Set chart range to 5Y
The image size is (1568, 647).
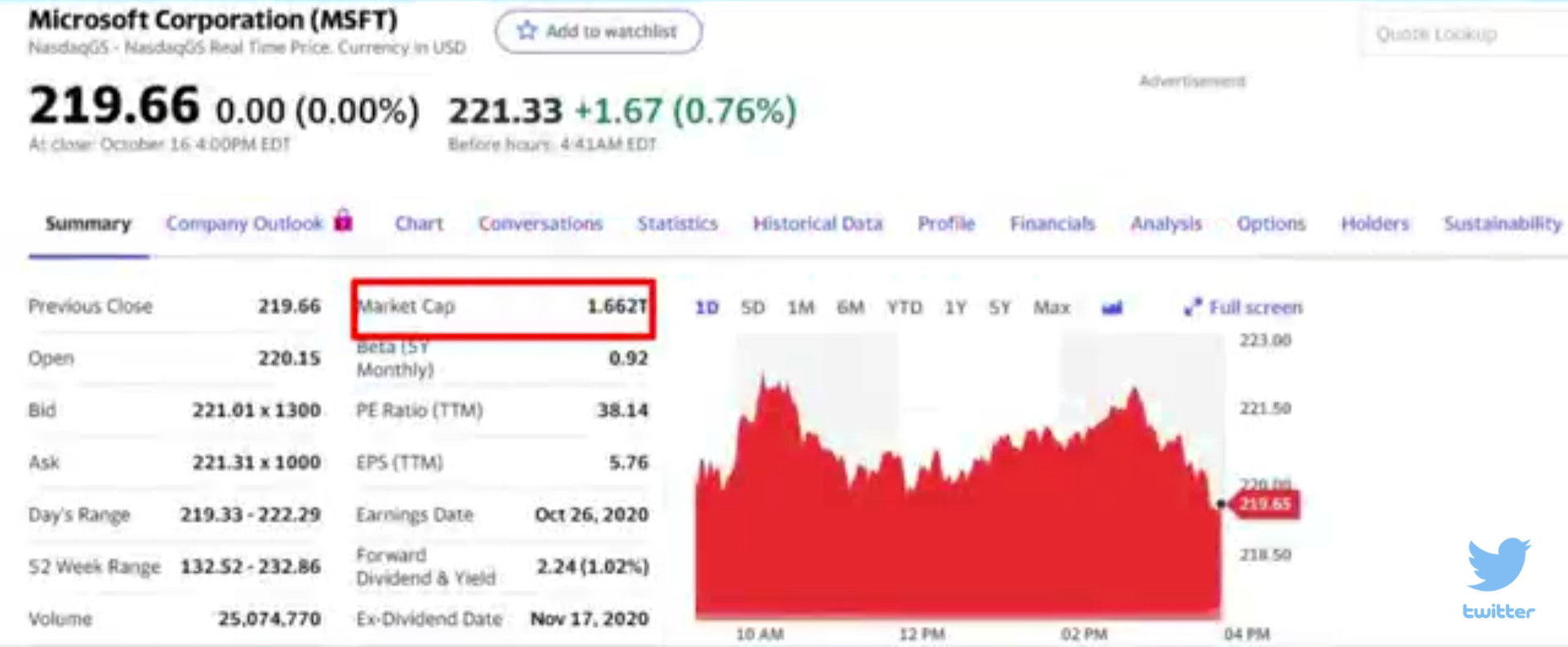[1000, 308]
